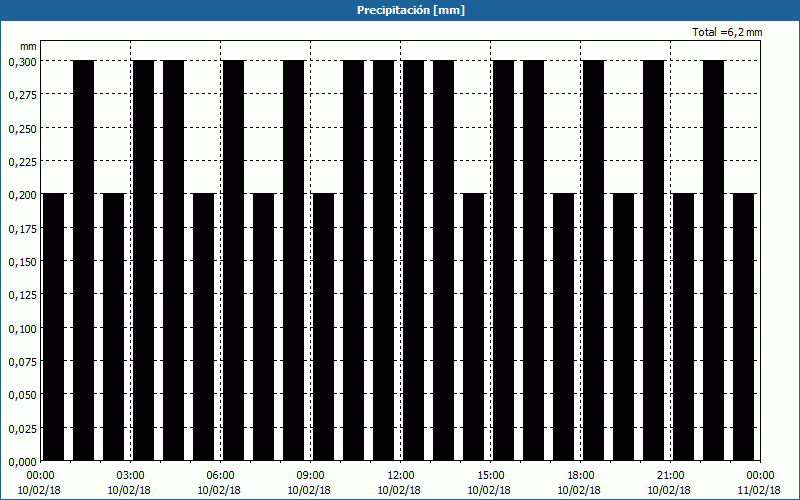
Task: Select the bar starting at 15:00
Action: click(504, 261)
